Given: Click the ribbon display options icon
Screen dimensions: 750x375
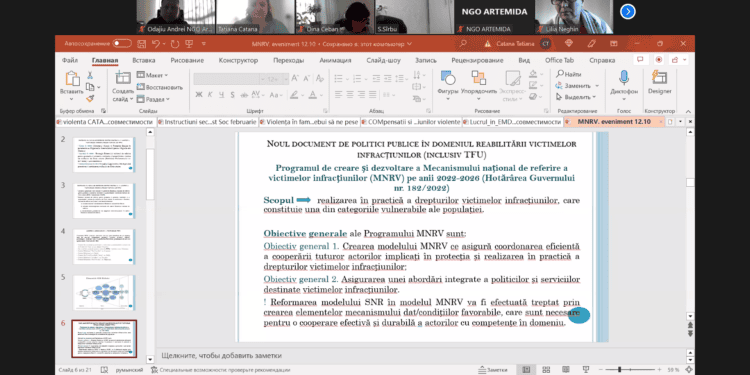Looking at the screenshot, I should pos(614,44).
